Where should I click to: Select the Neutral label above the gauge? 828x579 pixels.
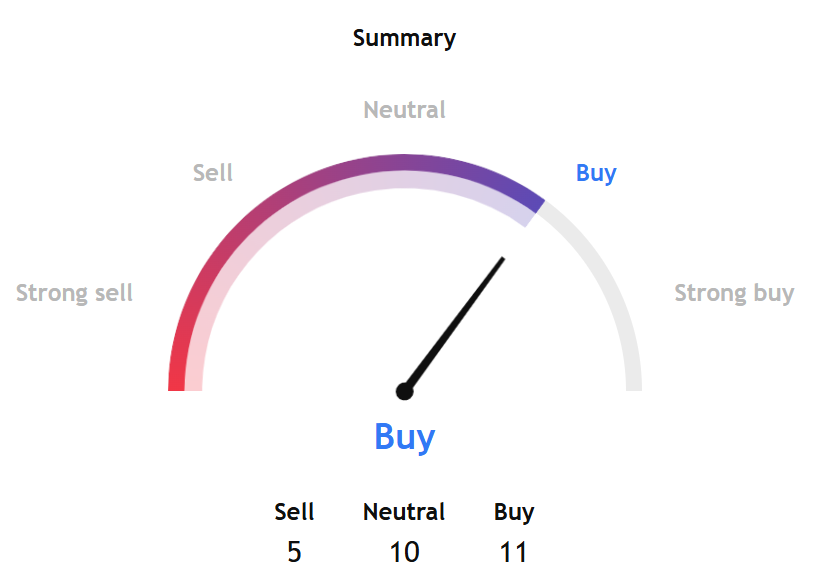pos(404,109)
